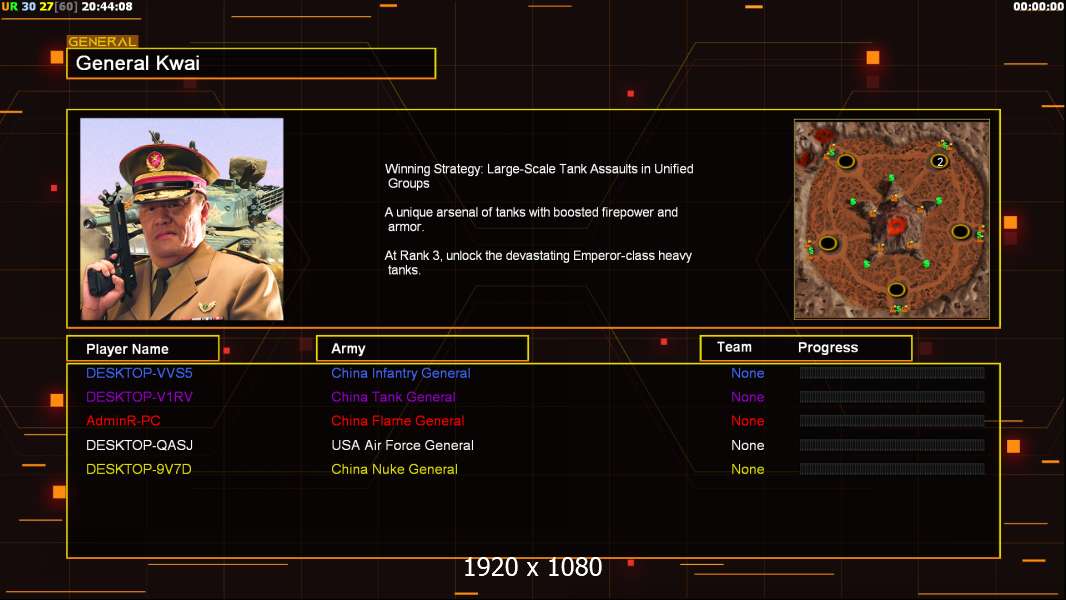The height and width of the screenshot is (600, 1066).
Task: Click the circular desert map preview
Action: [x=892, y=219]
